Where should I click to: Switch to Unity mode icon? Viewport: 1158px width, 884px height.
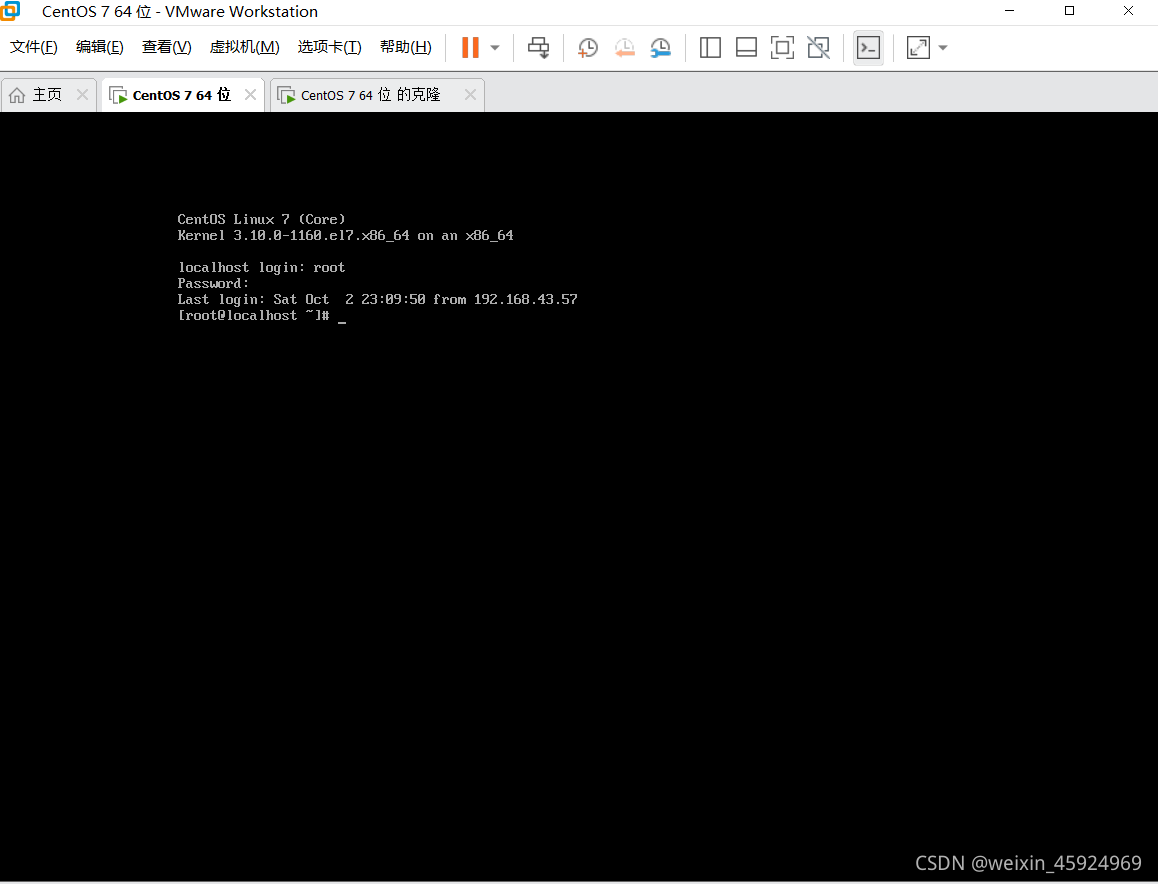coord(818,48)
